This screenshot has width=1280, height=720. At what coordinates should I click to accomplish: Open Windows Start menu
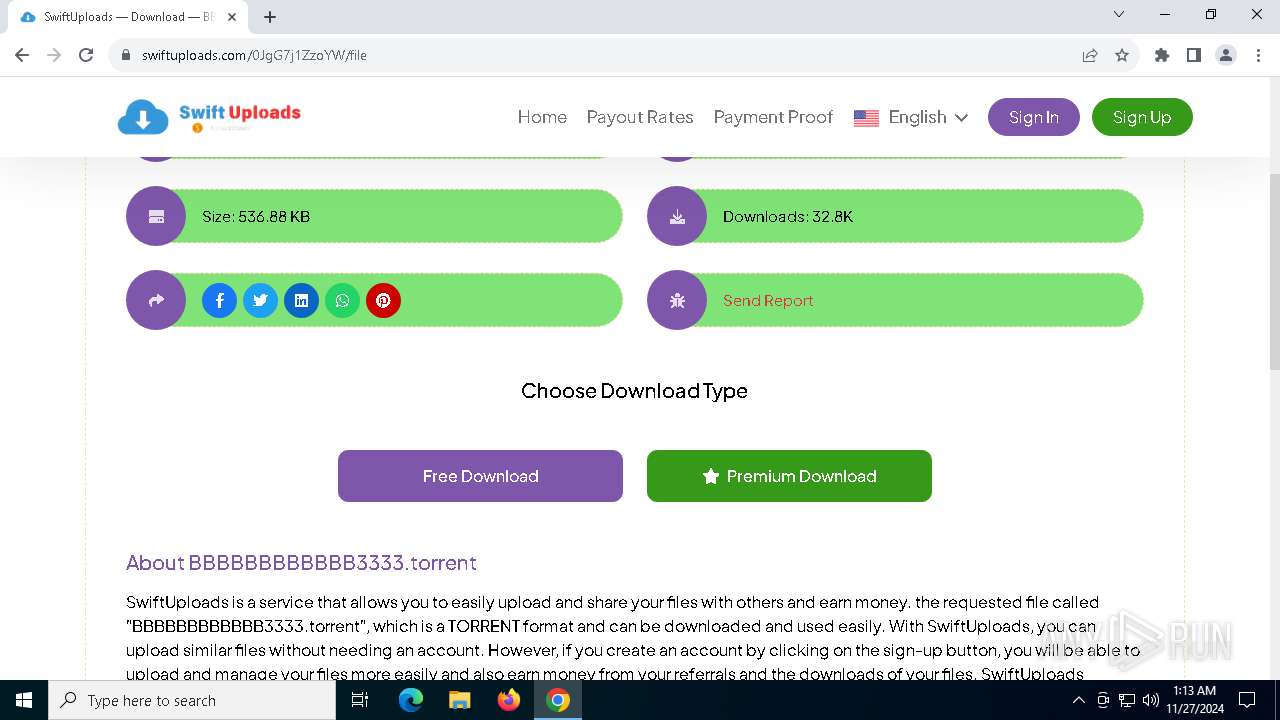24,700
